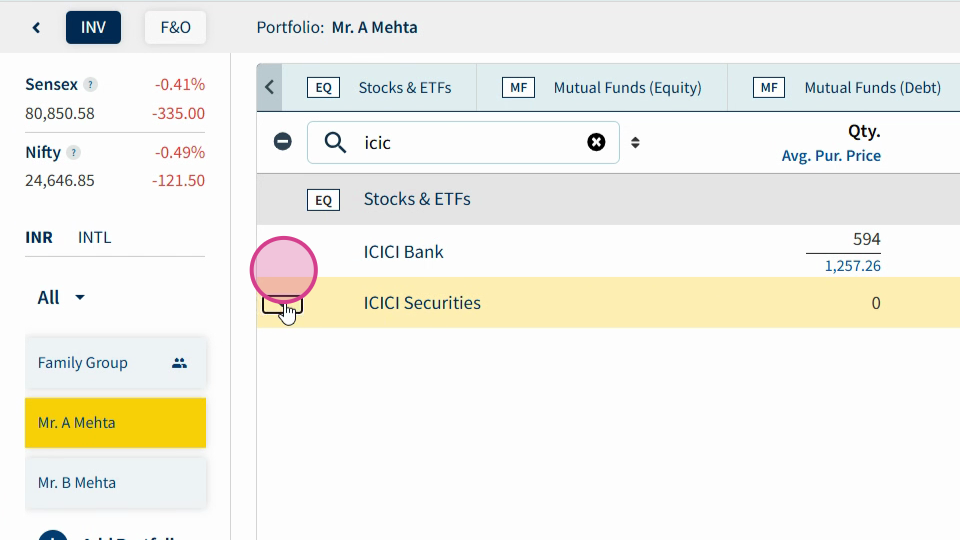Switch to INV mode

click(x=93, y=28)
